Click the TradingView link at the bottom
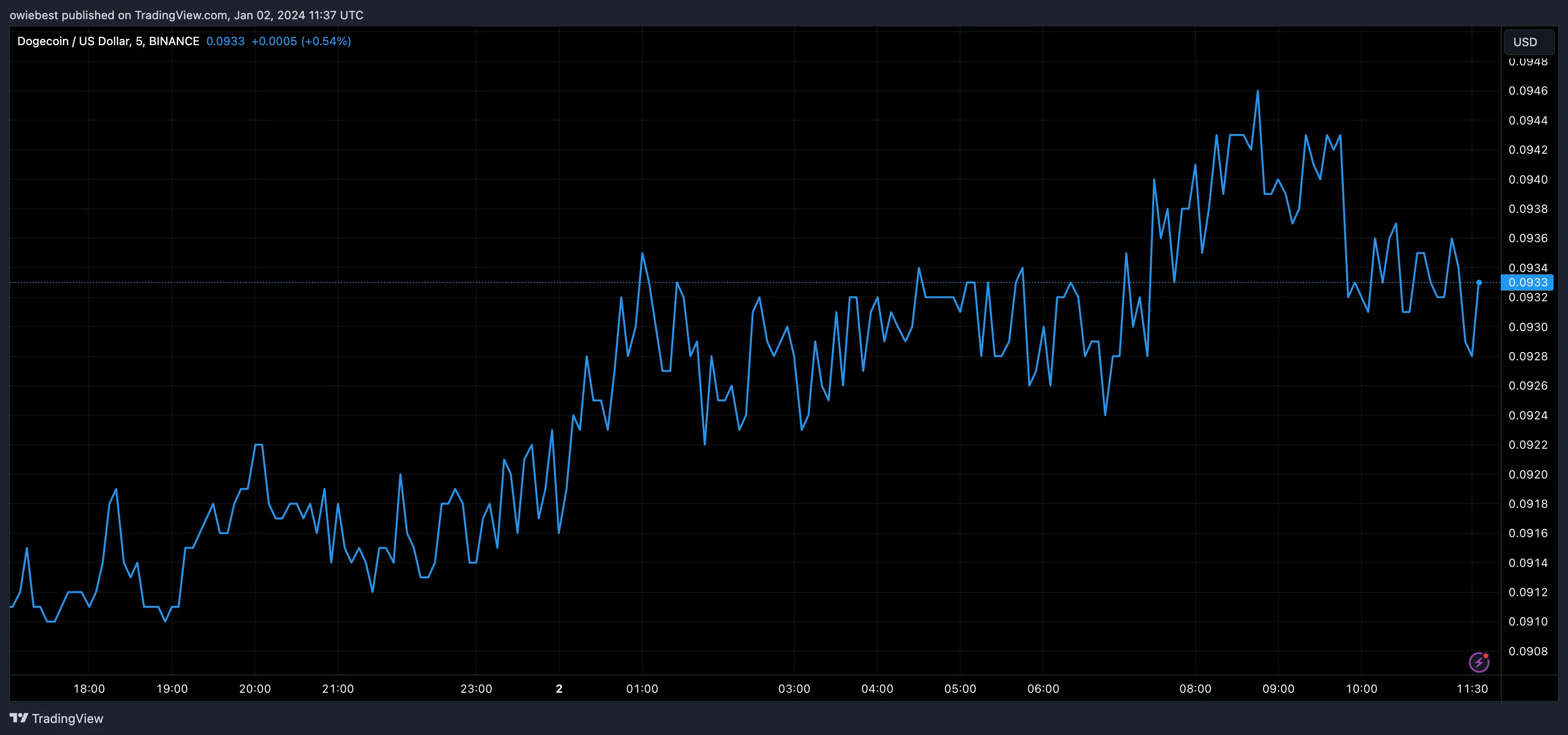Image resolution: width=1568 pixels, height=735 pixels. tap(68, 719)
